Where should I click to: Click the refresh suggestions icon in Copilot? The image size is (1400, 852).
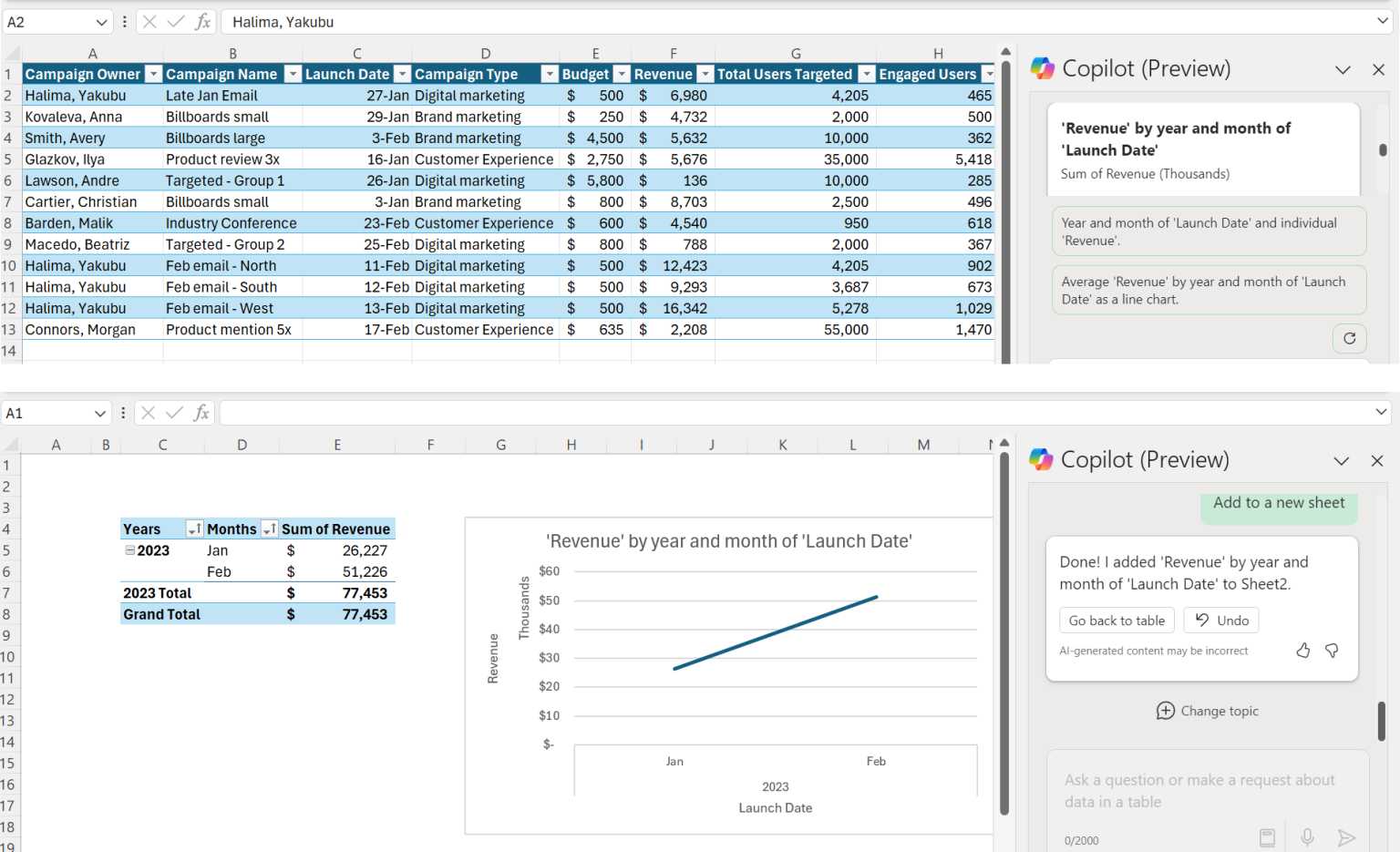coord(1350,338)
